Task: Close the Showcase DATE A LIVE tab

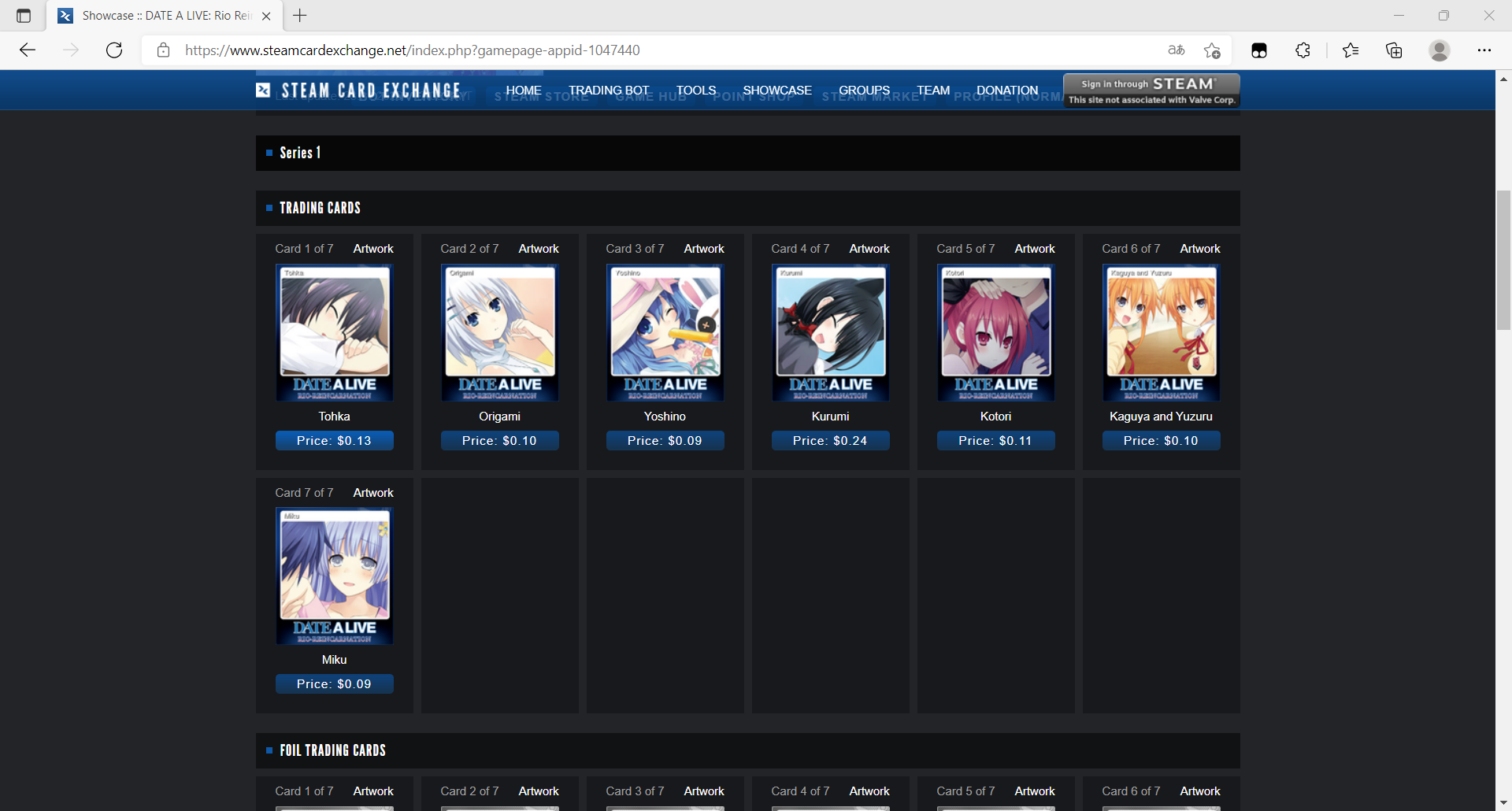Action: (266, 16)
